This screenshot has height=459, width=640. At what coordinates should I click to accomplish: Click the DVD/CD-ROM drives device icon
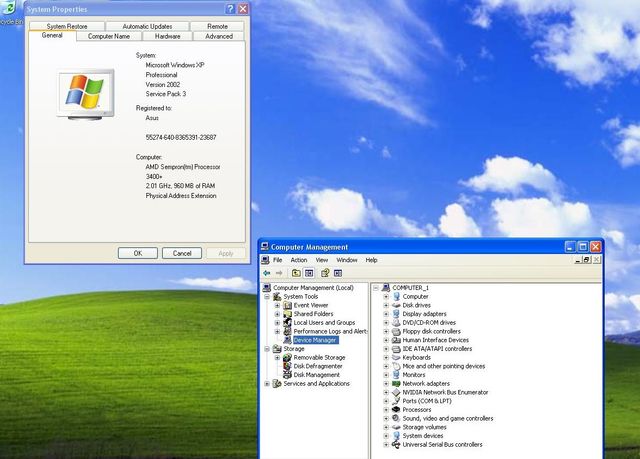[x=396, y=322]
